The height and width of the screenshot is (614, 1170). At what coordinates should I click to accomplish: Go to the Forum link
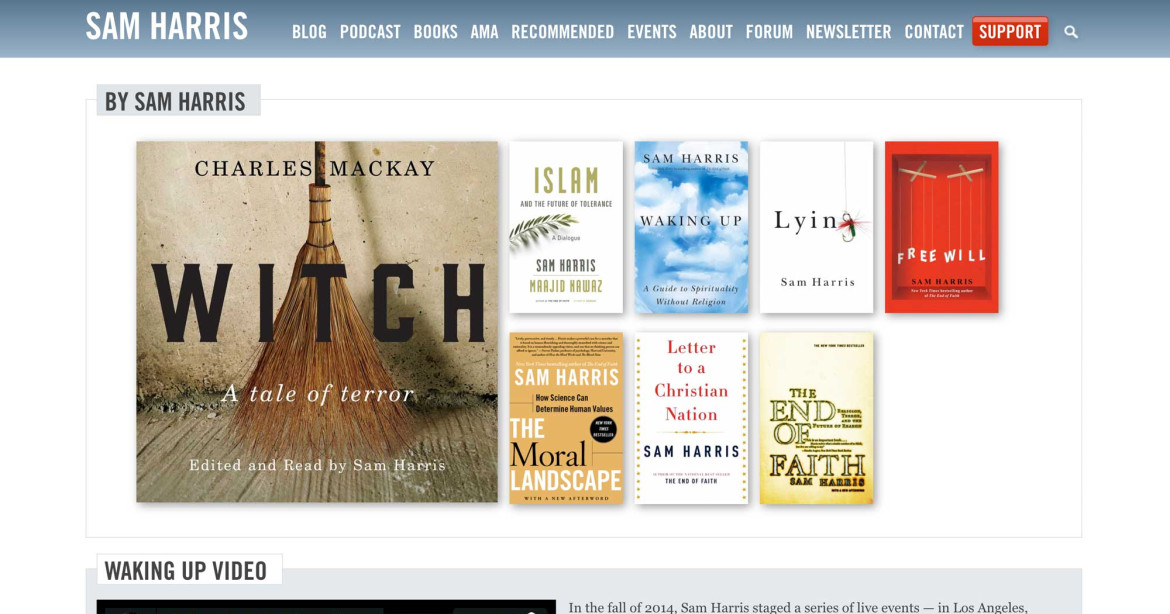(x=769, y=32)
